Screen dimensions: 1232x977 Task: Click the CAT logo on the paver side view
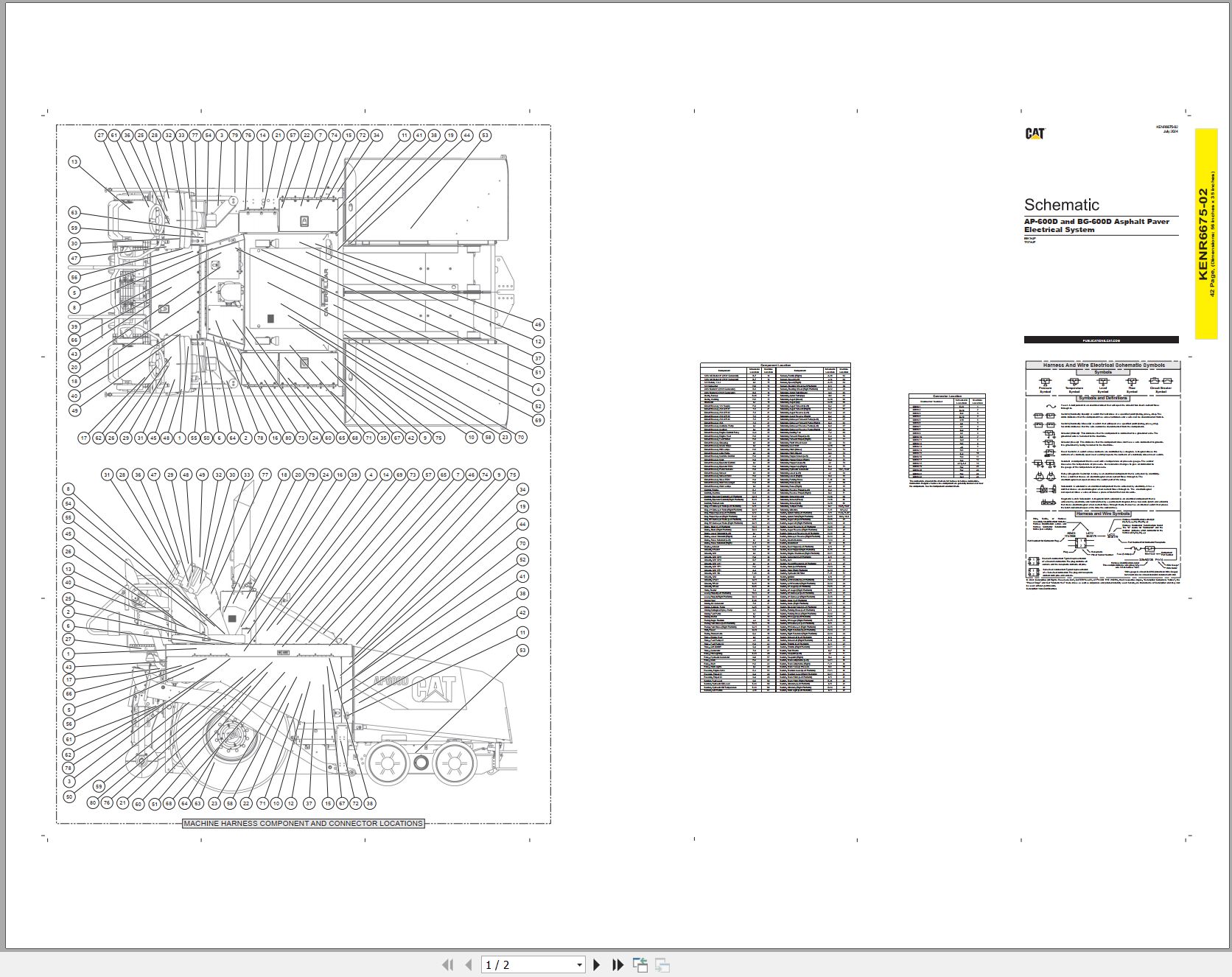click(435, 688)
